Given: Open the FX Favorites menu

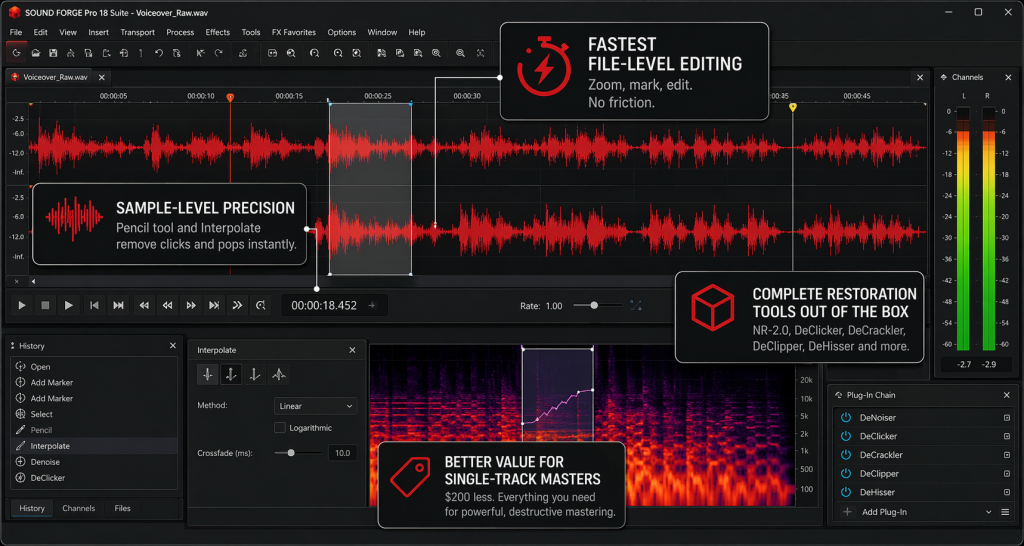Looking at the screenshot, I should pos(294,32).
